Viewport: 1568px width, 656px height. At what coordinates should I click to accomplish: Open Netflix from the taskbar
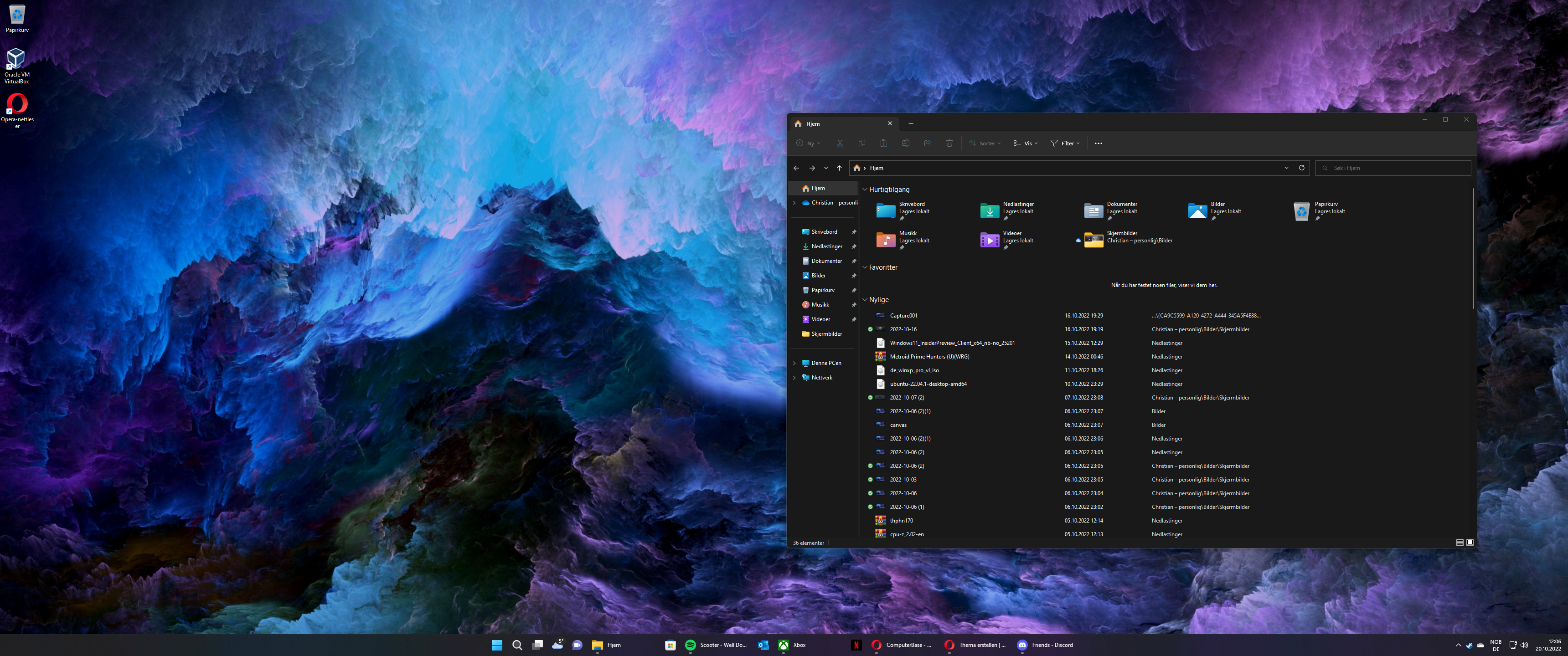coord(856,645)
